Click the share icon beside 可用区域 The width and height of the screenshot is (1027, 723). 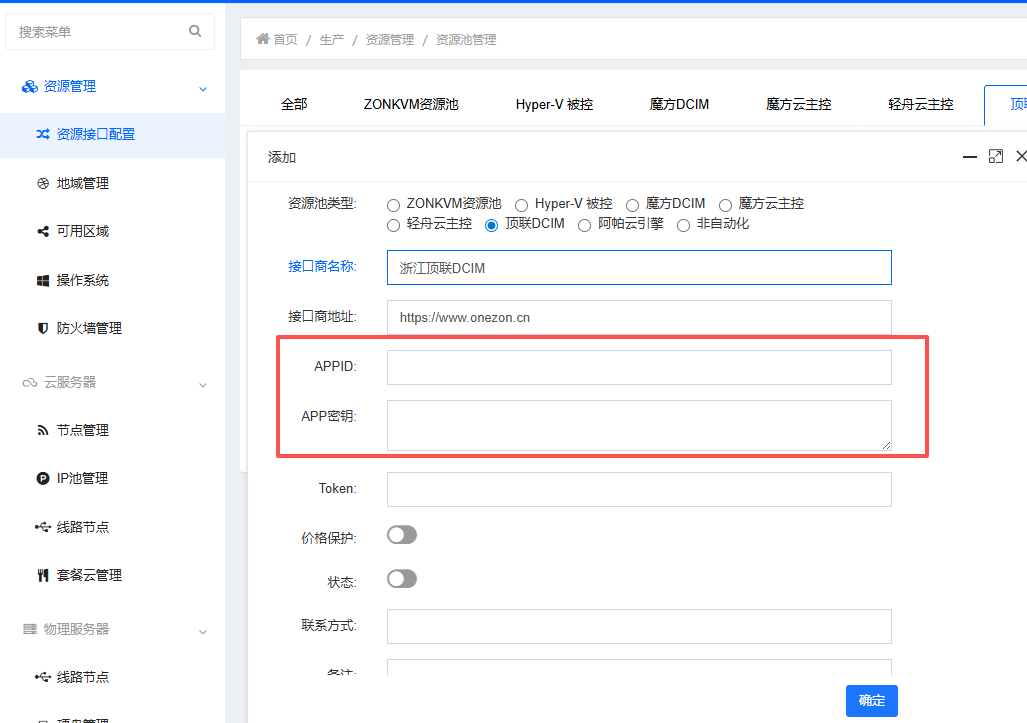coord(43,231)
